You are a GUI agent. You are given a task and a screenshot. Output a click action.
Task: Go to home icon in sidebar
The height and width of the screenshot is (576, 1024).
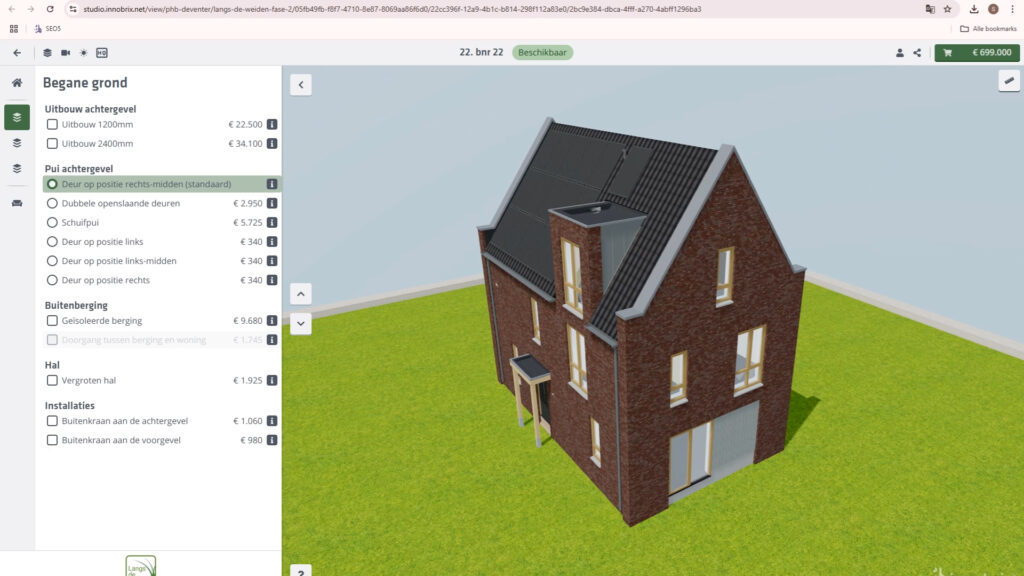pos(17,83)
